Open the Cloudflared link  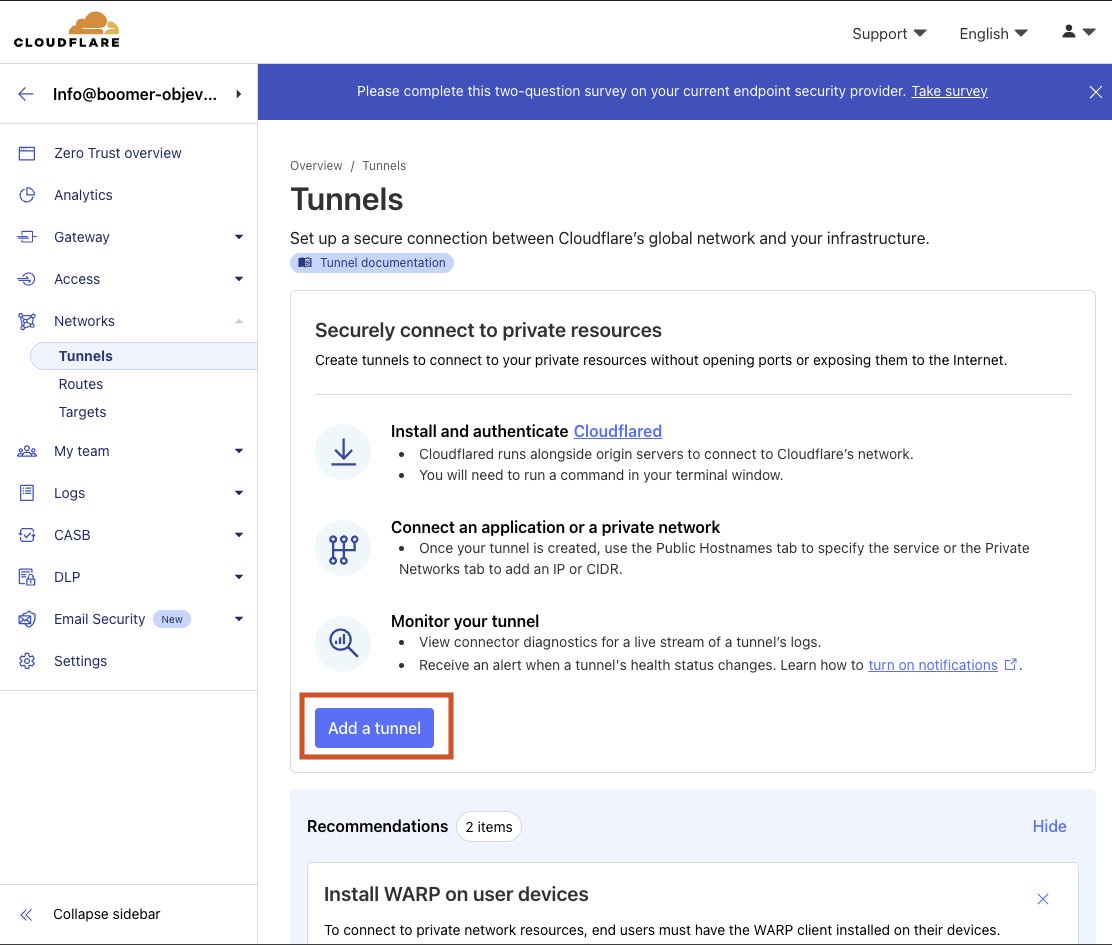click(x=617, y=431)
